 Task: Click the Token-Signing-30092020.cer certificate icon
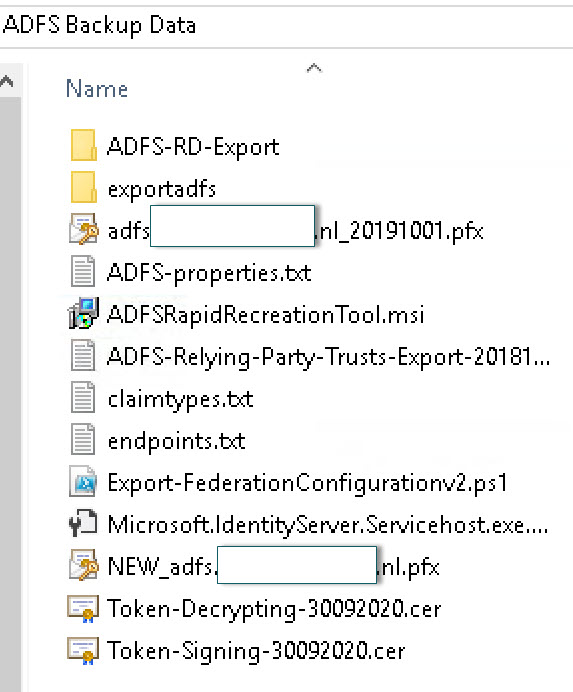(x=83, y=651)
